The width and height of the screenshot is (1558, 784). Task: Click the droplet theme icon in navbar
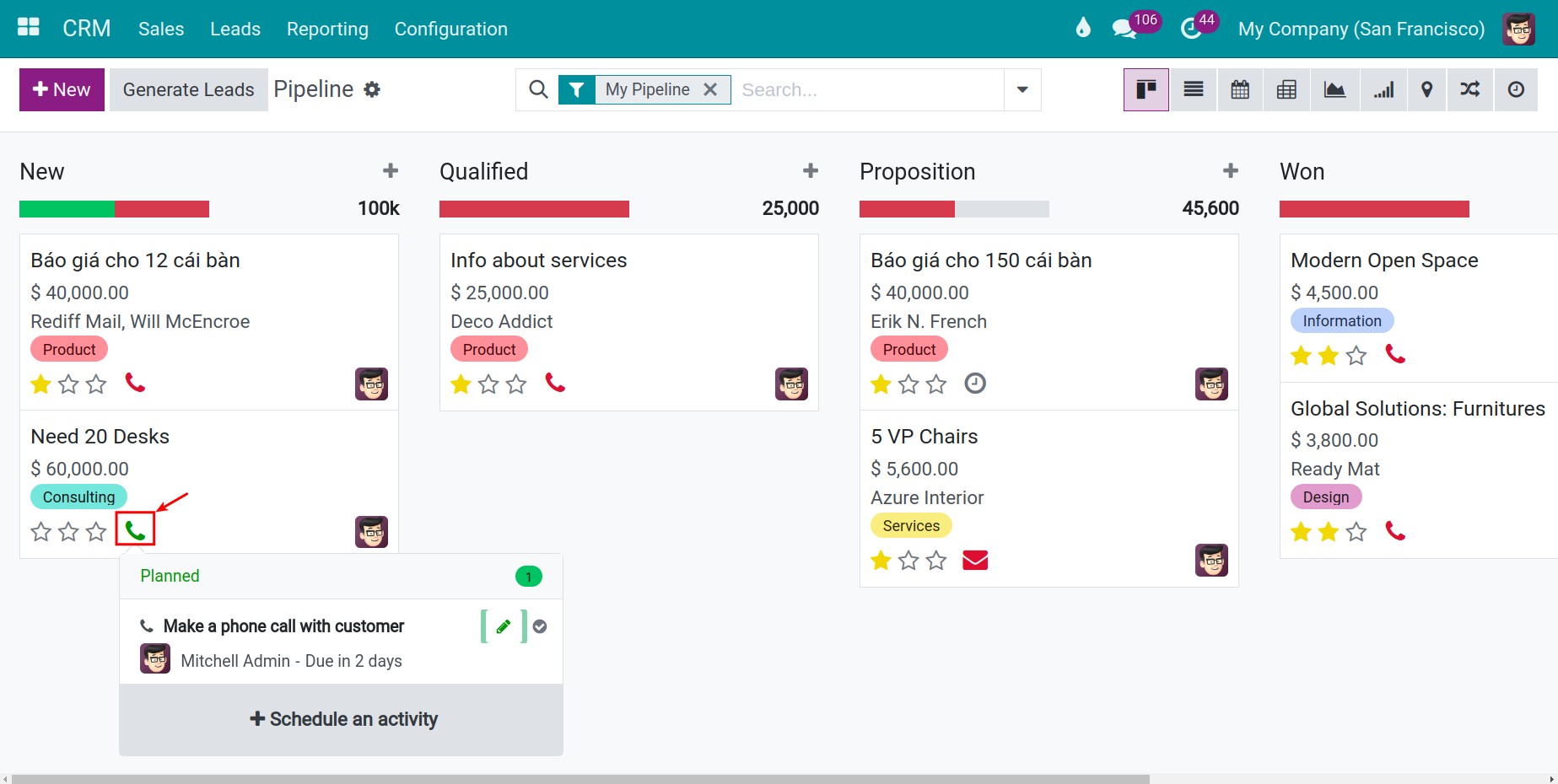click(x=1083, y=28)
